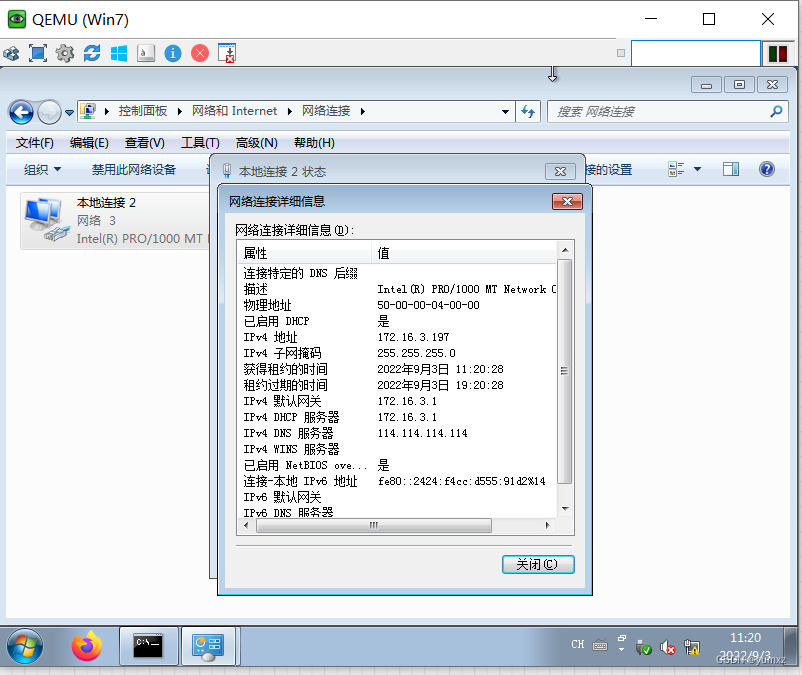Open the 工具(T) menu
The height and width of the screenshot is (675, 802).
(x=197, y=143)
